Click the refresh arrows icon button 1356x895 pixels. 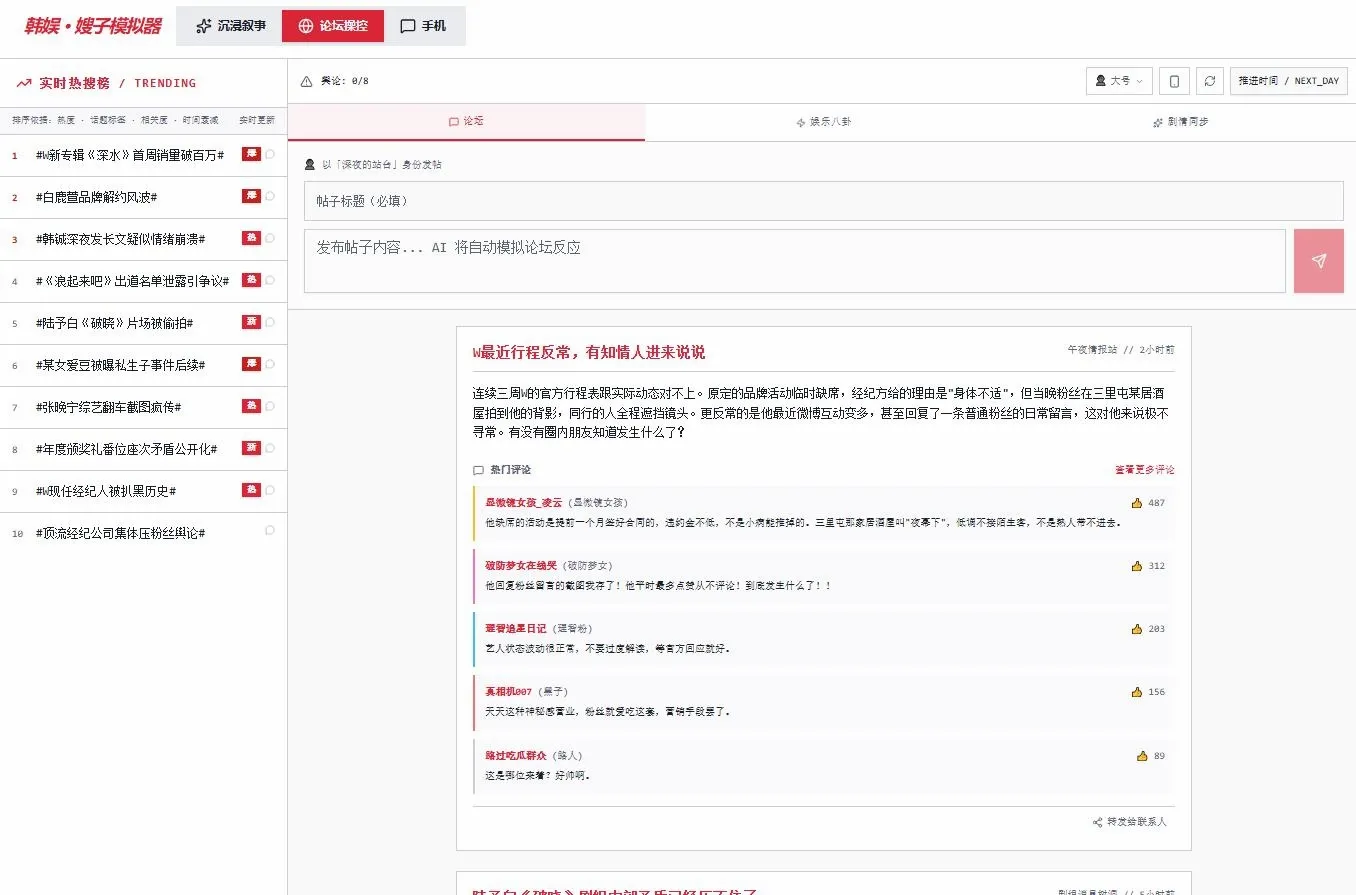(1210, 81)
